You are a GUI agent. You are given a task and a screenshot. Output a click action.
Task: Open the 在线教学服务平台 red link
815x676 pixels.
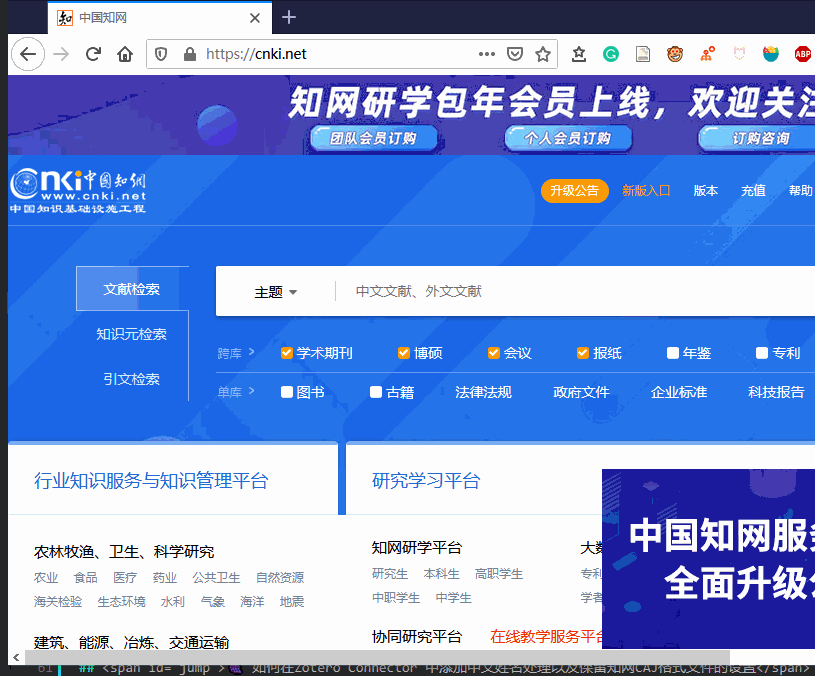(x=546, y=637)
